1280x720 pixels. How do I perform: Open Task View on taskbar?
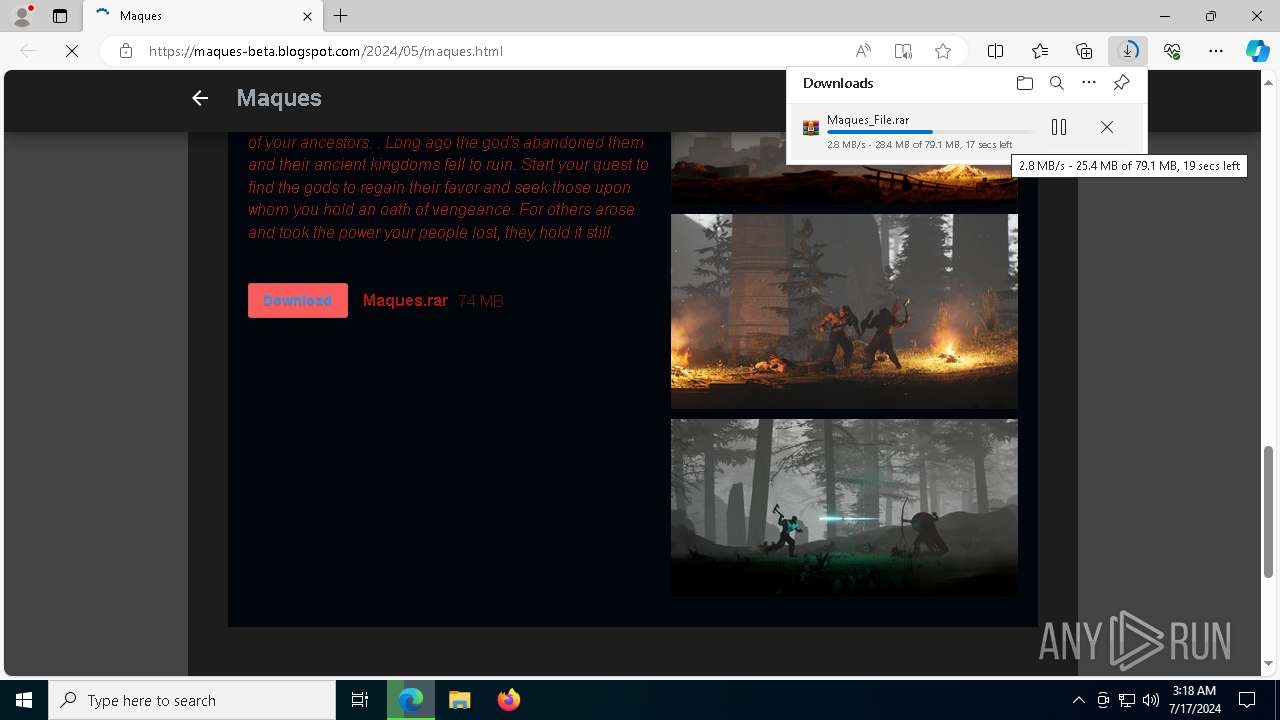point(360,700)
